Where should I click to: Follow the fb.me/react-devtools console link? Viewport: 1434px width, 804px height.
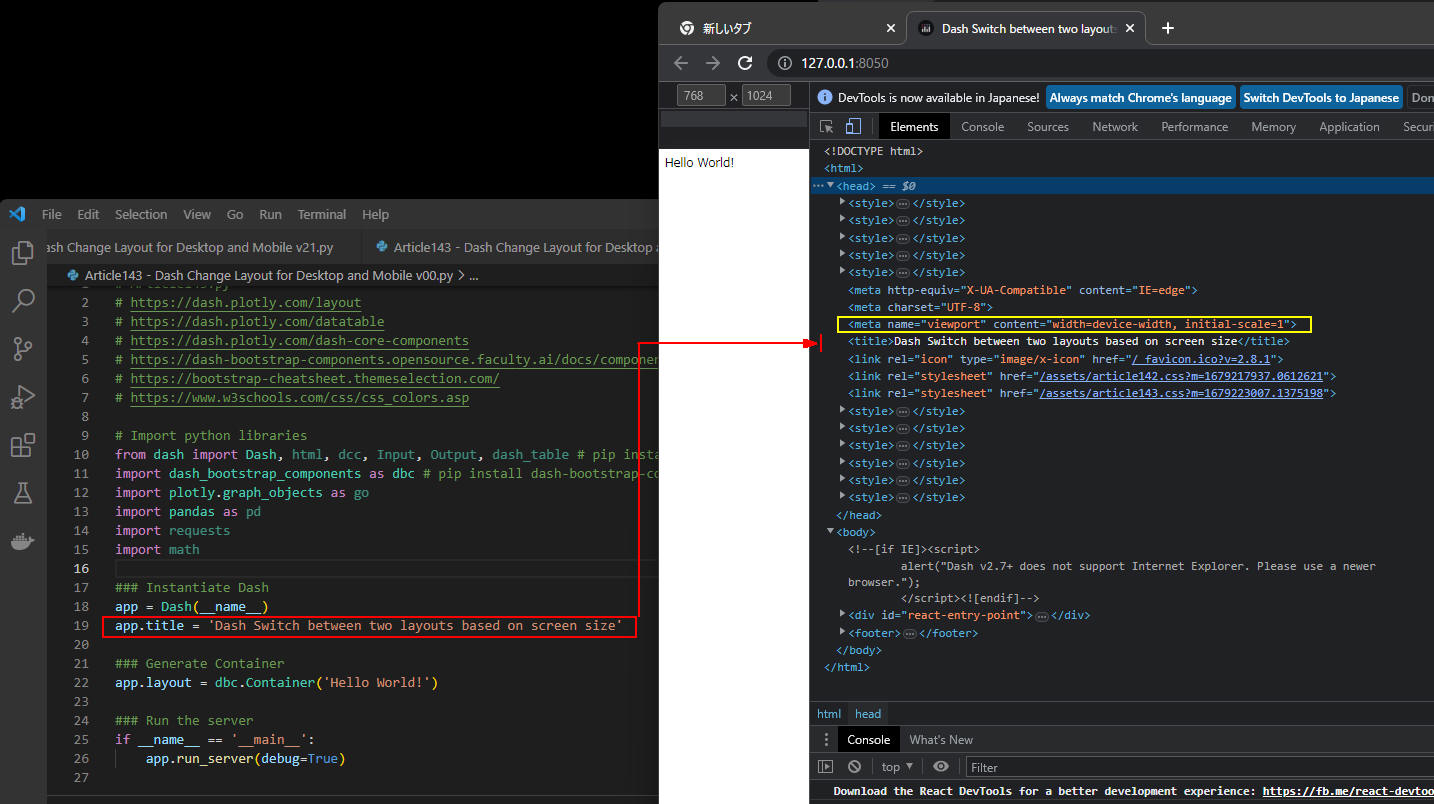pyautogui.click(x=1347, y=791)
